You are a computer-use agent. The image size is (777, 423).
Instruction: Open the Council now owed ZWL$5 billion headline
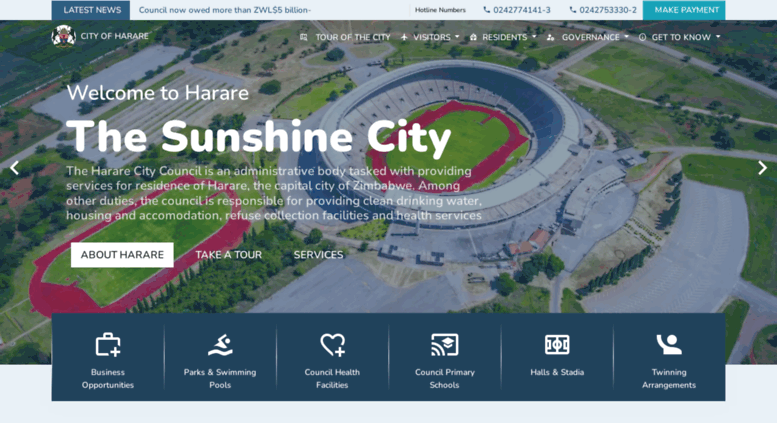[x=225, y=10]
